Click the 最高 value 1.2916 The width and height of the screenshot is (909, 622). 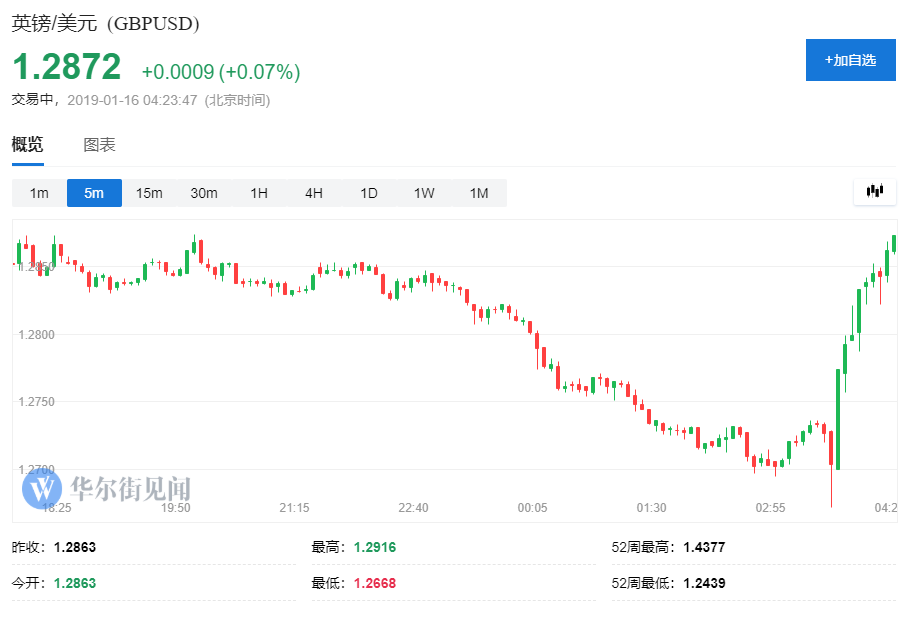tap(369, 547)
